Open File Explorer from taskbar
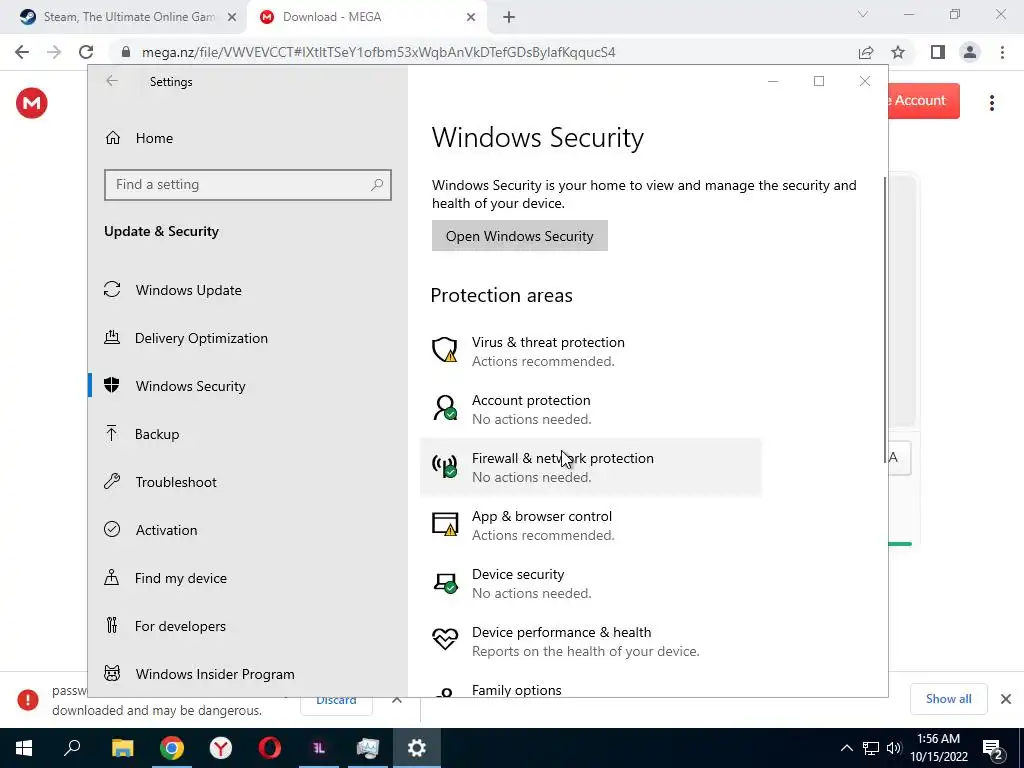Image resolution: width=1024 pixels, height=768 pixels. point(122,748)
